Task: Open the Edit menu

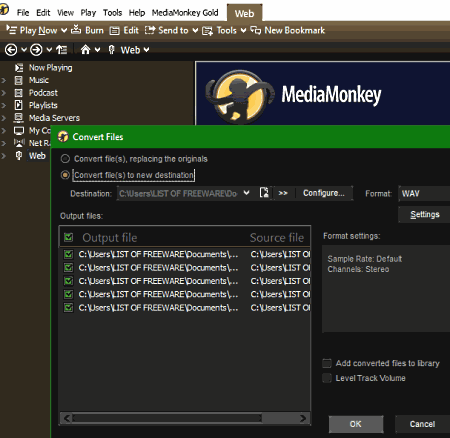Action: coord(43,13)
